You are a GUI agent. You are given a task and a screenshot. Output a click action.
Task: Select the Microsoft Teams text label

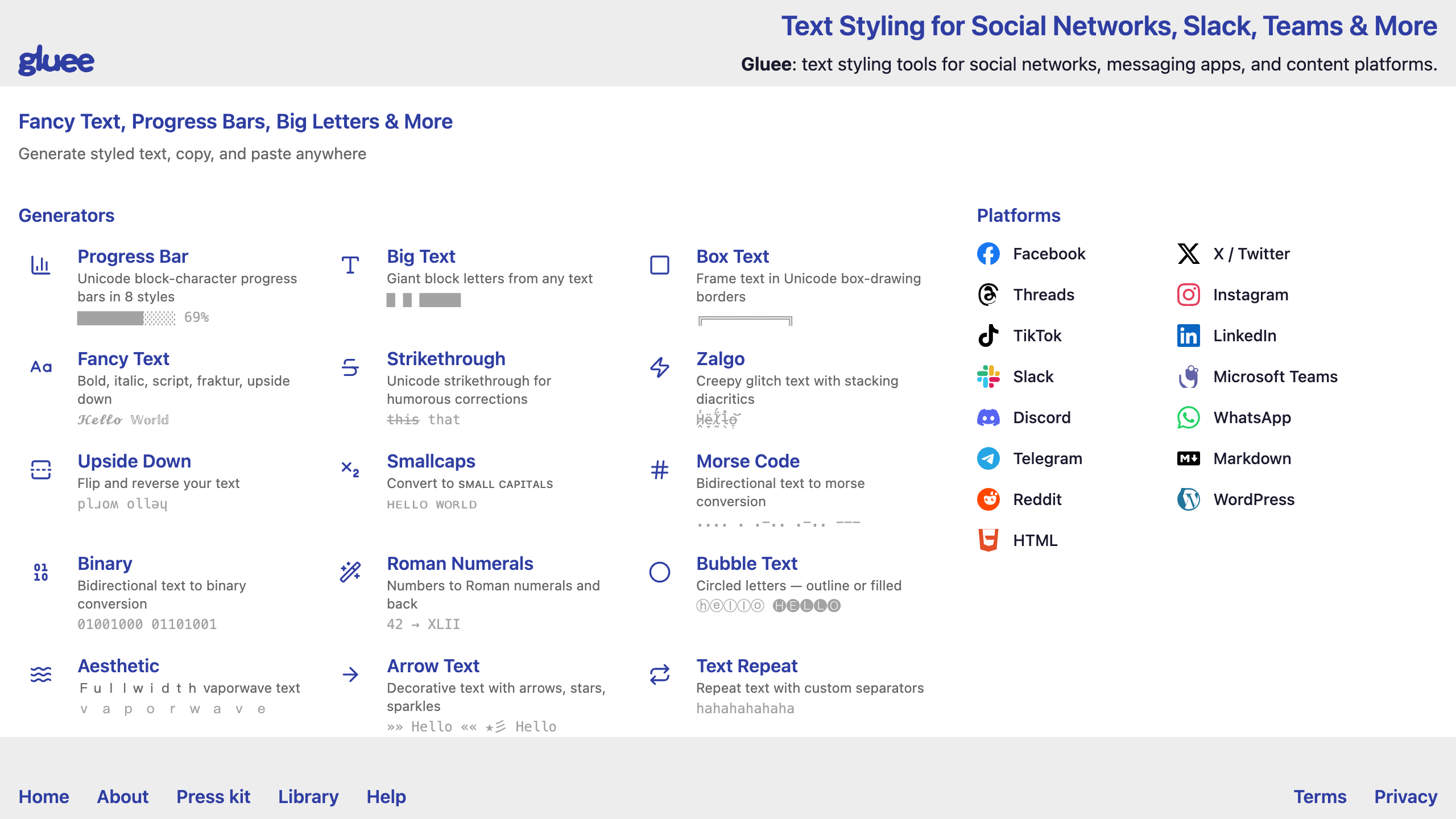pos(1276,377)
